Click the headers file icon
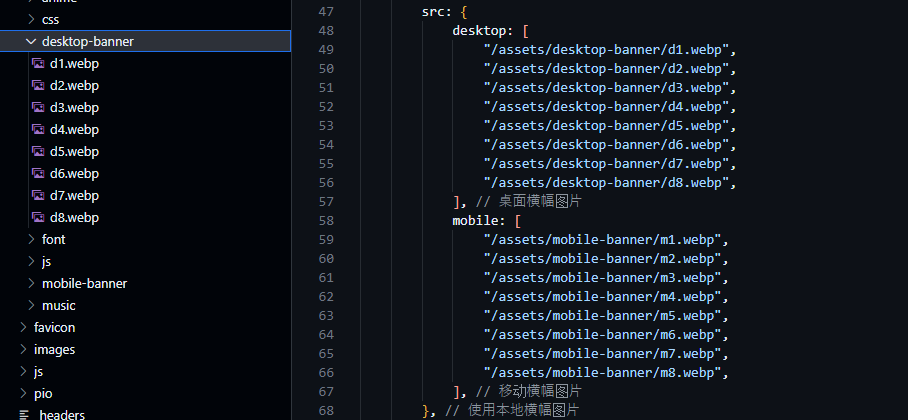Image resolution: width=908 pixels, height=420 pixels. click(25, 415)
